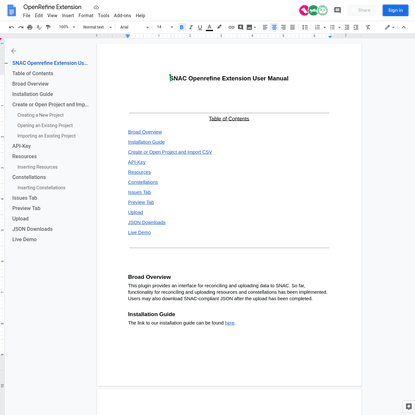Hide the menus with the up chevron
Viewport: 415px width, 415px height.
pos(404,27)
